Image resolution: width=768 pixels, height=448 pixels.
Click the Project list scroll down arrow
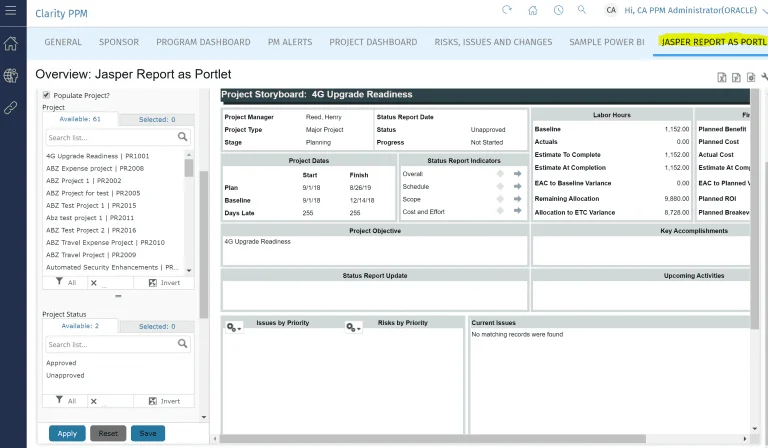(x=189, y=270)
